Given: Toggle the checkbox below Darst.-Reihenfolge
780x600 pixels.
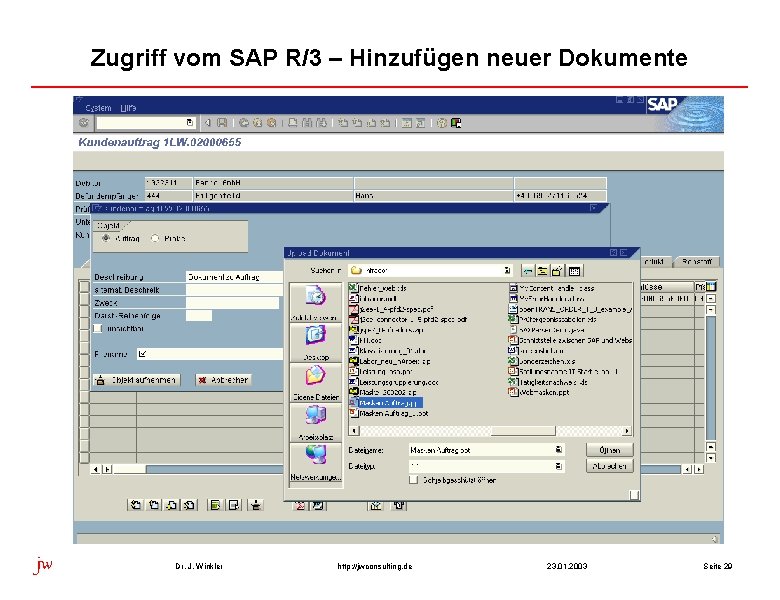Looking at the screenshot, I should click(x=98, y=328).
